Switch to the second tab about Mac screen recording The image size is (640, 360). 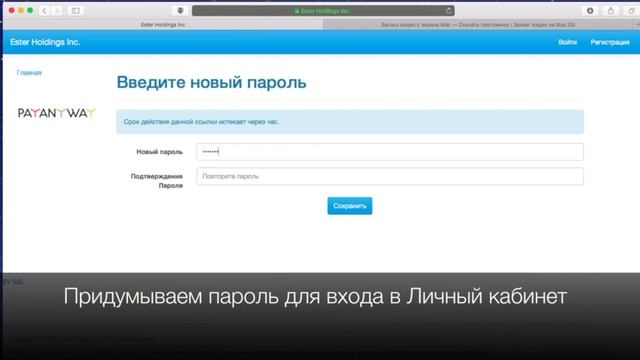tap(478, 25)
